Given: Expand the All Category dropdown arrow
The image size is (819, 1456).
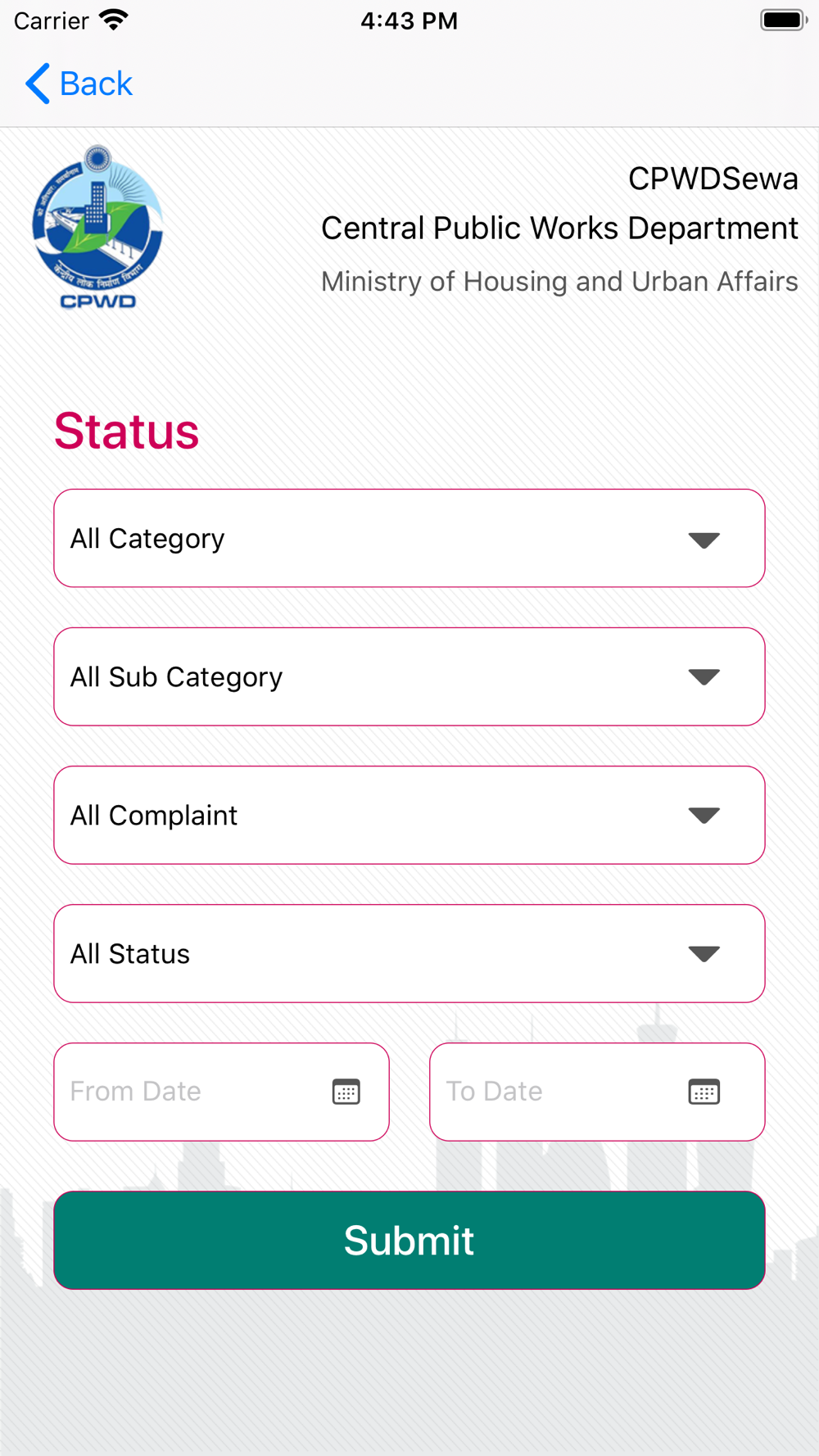Looking at the screenshot, I should click(704, 540).
